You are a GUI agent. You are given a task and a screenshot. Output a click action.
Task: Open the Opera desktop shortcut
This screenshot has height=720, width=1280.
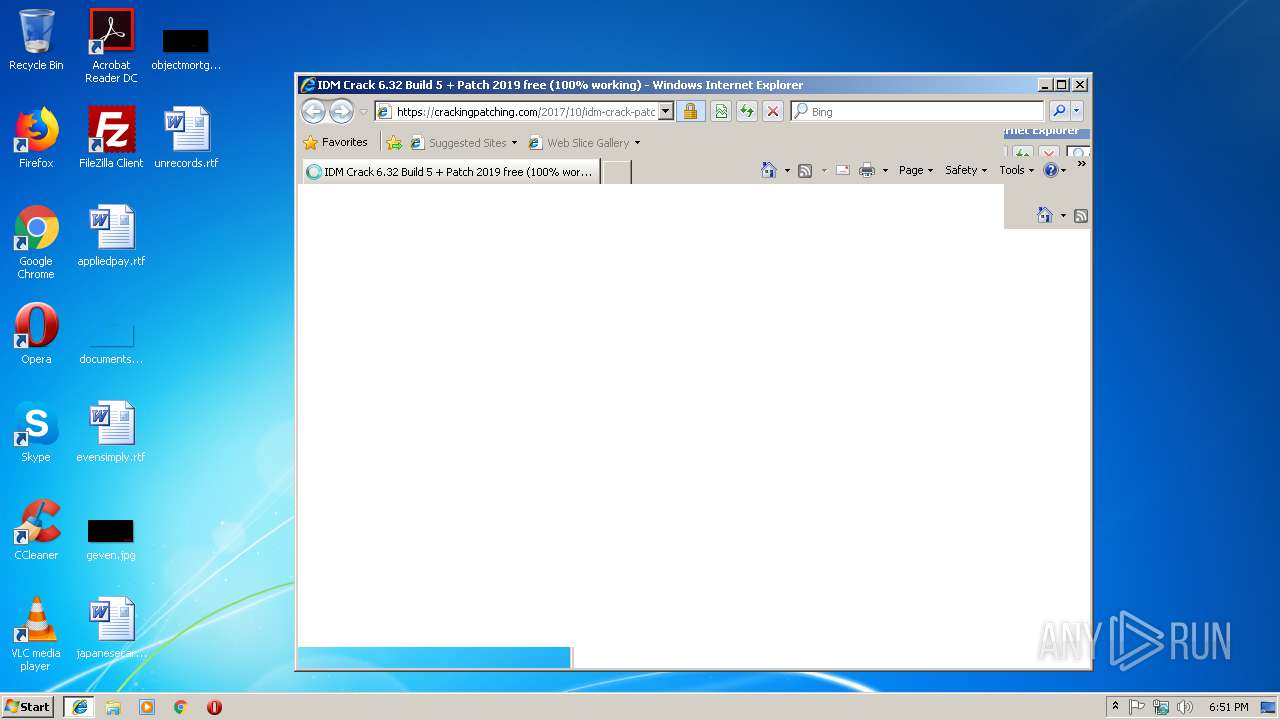36,334
